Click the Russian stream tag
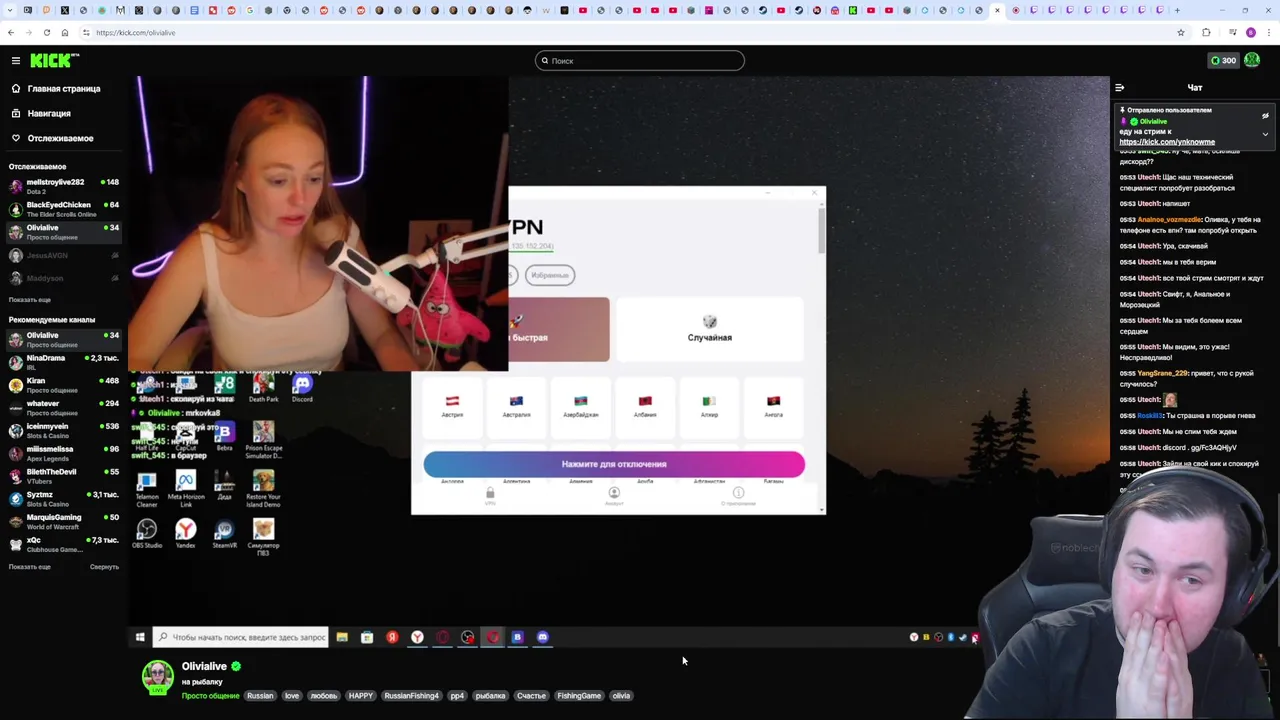 point(260,696)
